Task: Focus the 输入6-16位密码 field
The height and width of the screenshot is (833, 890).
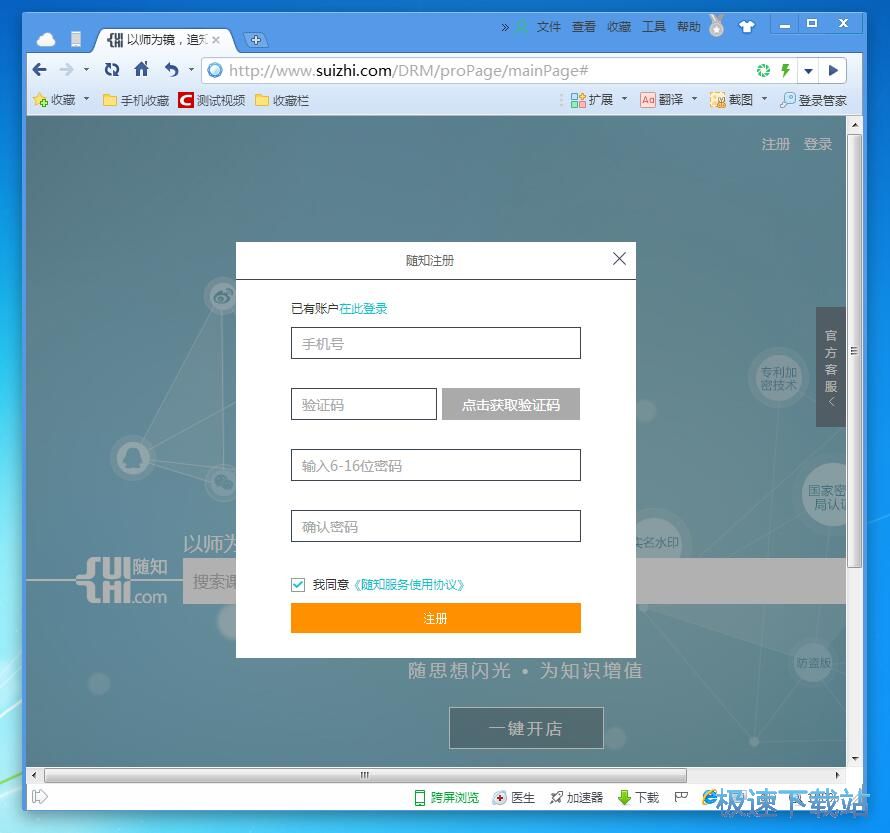Action: pos(436,465)
